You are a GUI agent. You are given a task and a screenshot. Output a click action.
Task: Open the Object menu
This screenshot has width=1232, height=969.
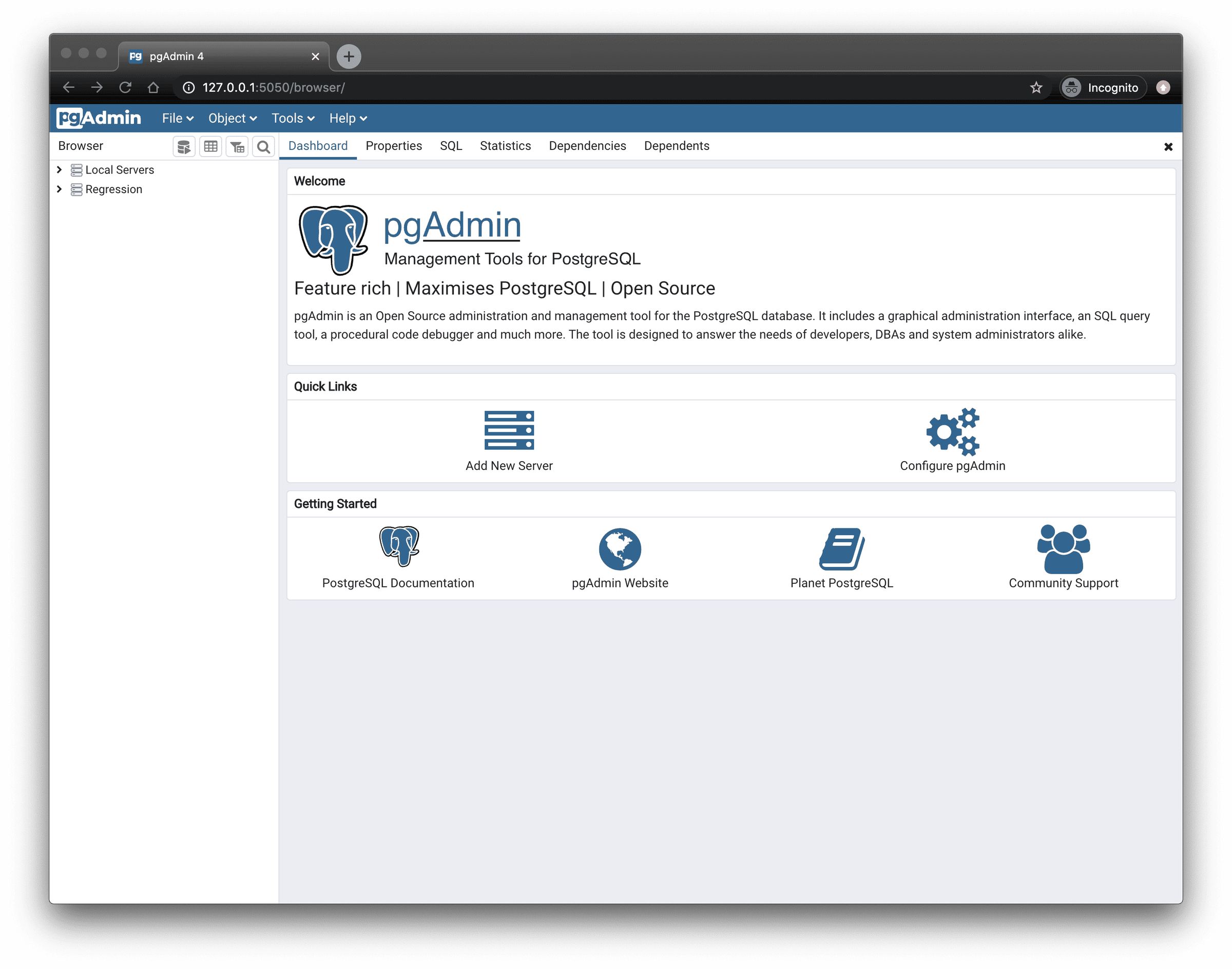[230, 118]
